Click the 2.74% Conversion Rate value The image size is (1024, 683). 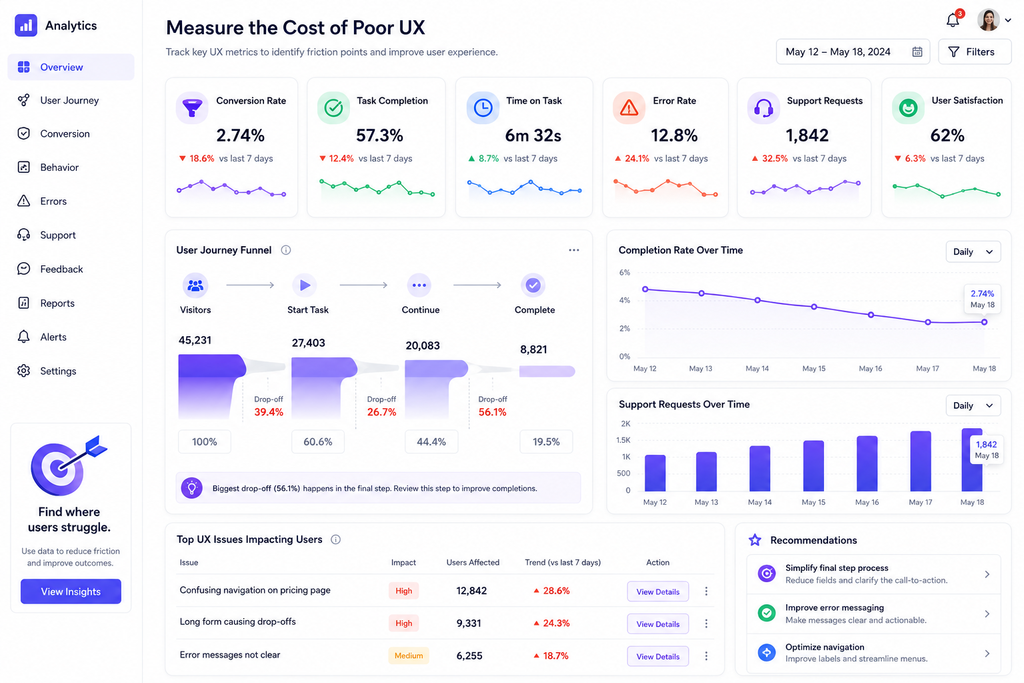coord(240,136)
